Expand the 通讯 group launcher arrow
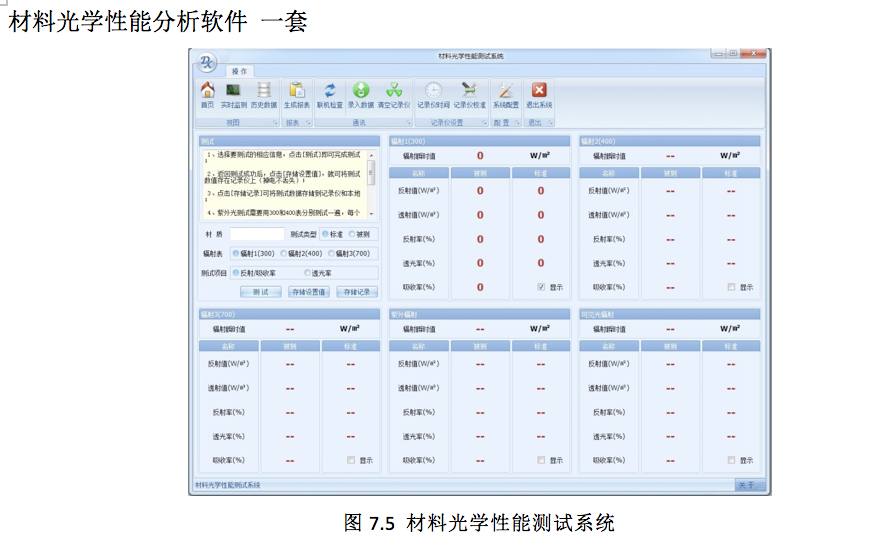Screen dimensions: 896x558 pyautogui.click(x=408, y=123)
